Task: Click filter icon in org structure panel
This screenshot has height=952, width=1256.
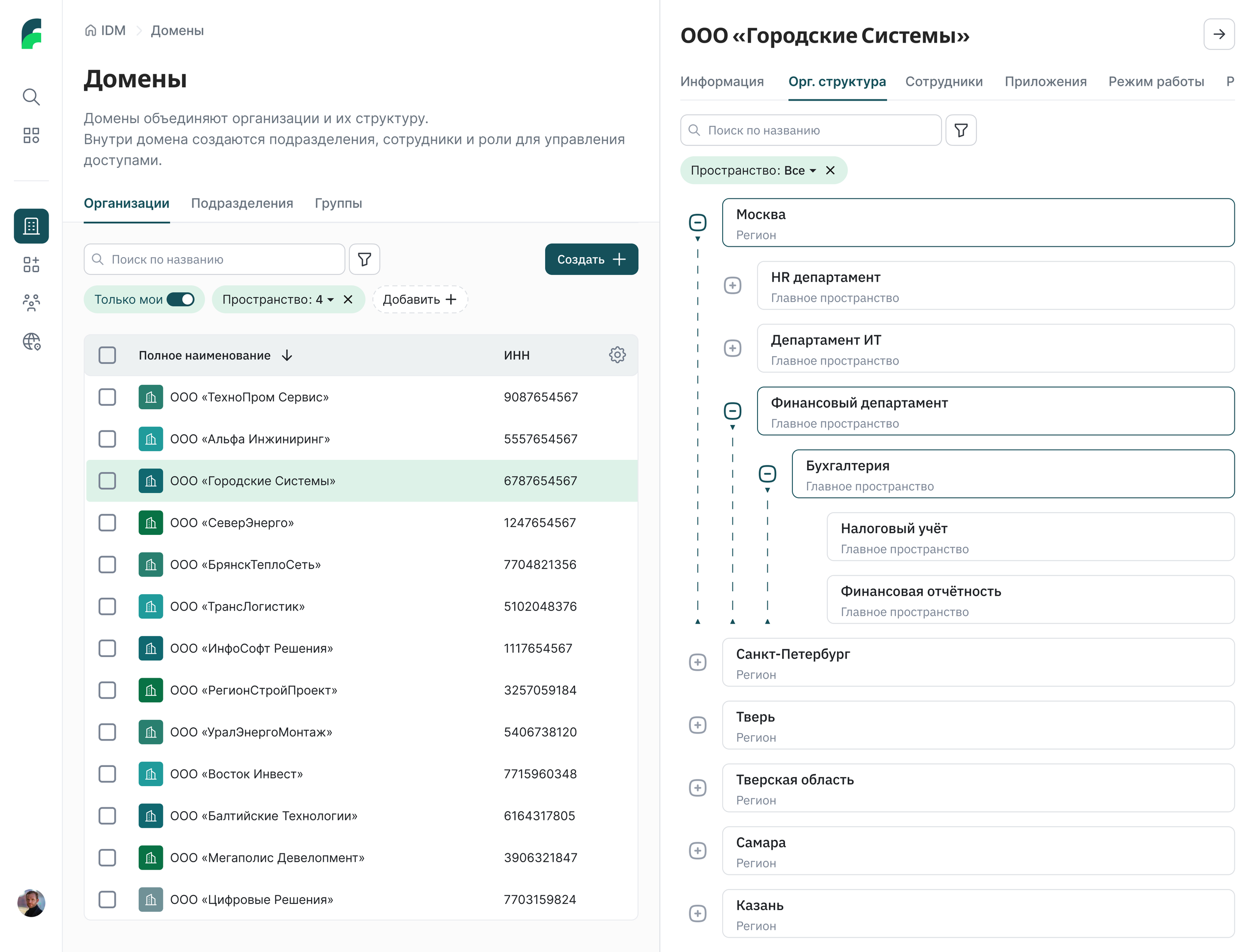Action: (961, 131)
